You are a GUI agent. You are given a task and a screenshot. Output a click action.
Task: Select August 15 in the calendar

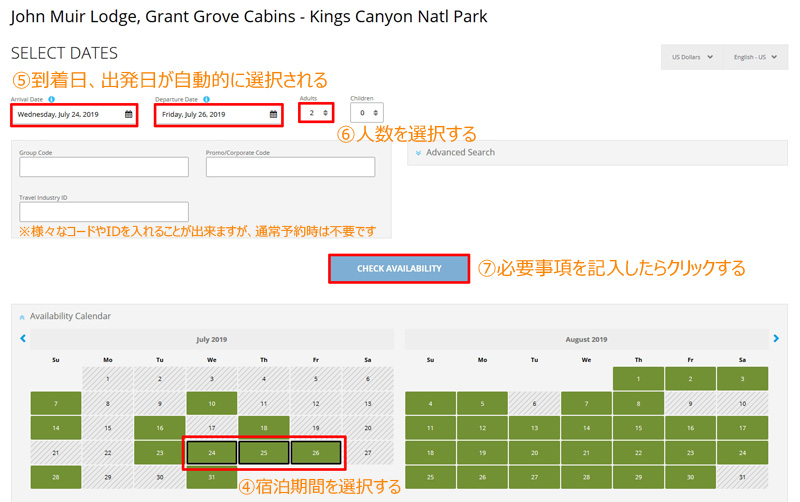click(x=638, y=428)
